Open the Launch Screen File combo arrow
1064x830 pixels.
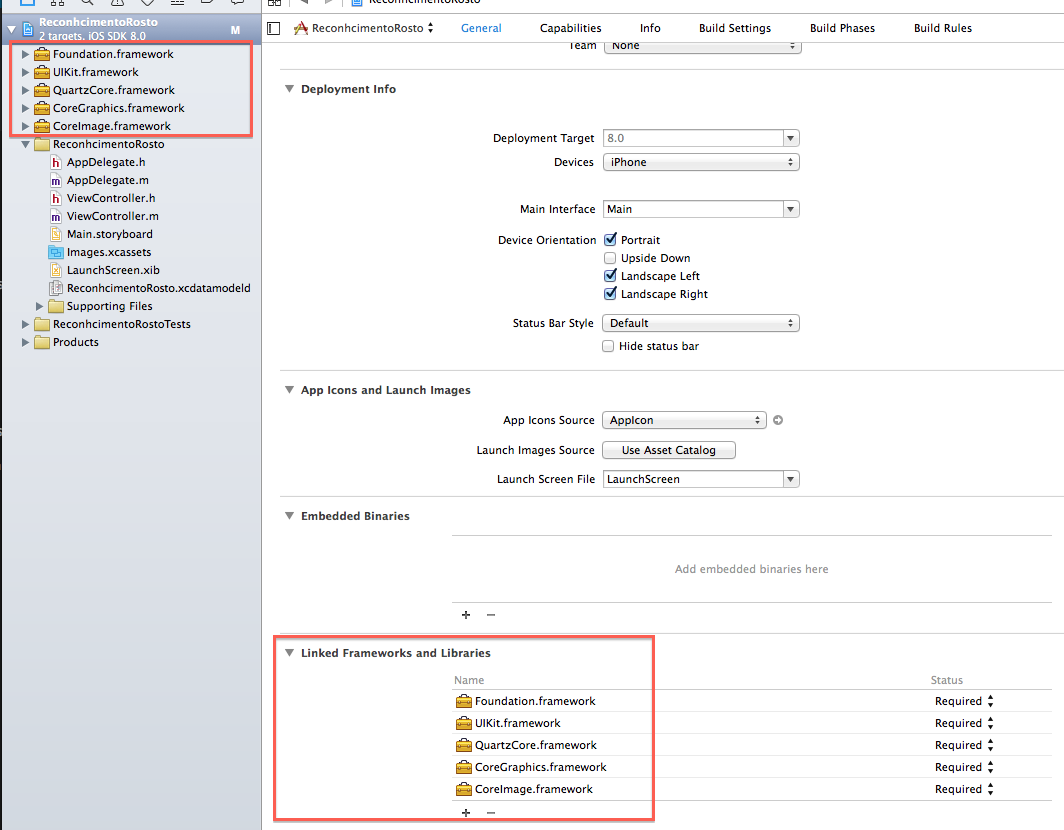tap(791, 479)
